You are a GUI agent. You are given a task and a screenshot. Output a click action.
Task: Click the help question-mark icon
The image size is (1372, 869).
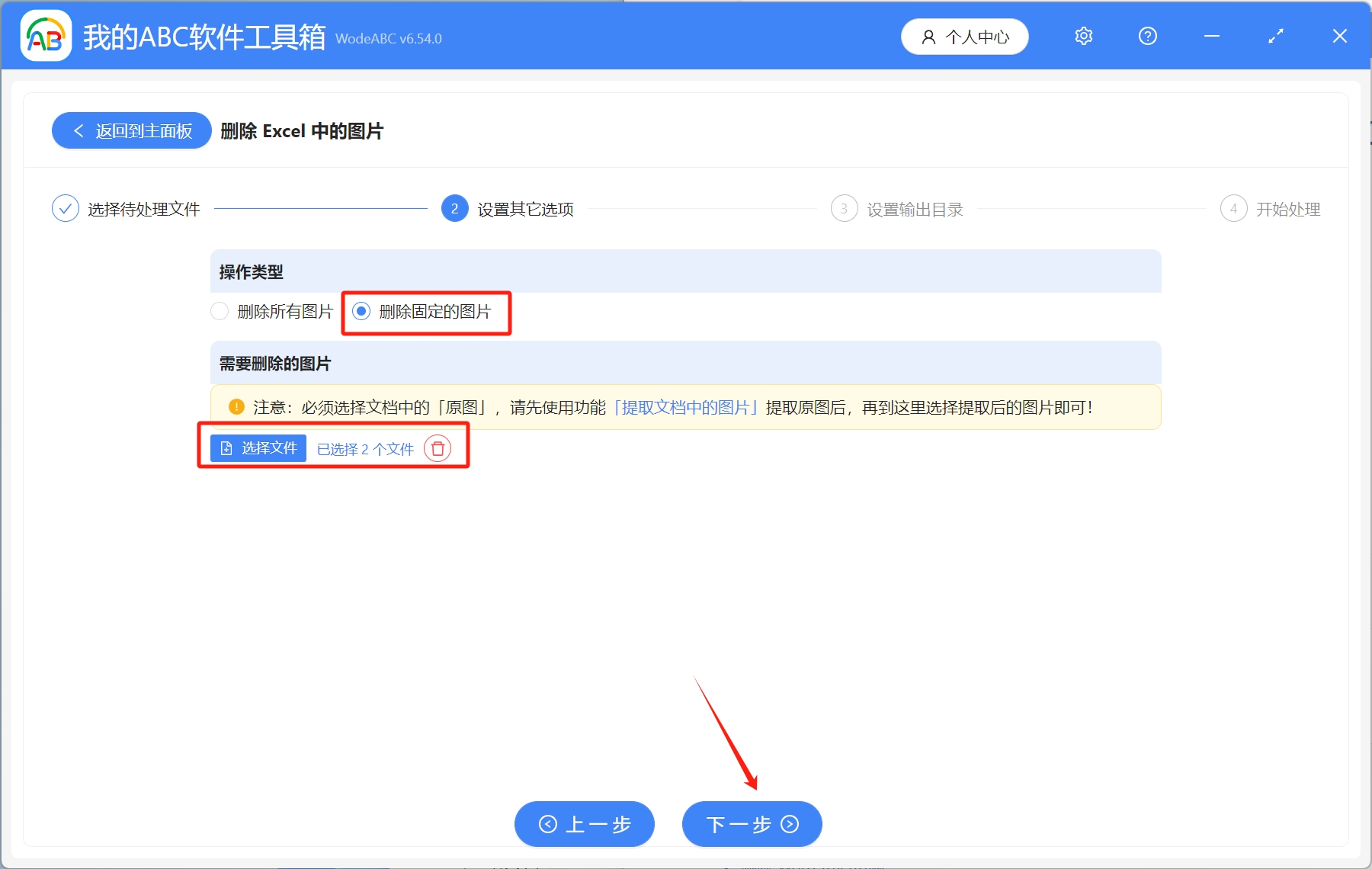pos(1147,36)
